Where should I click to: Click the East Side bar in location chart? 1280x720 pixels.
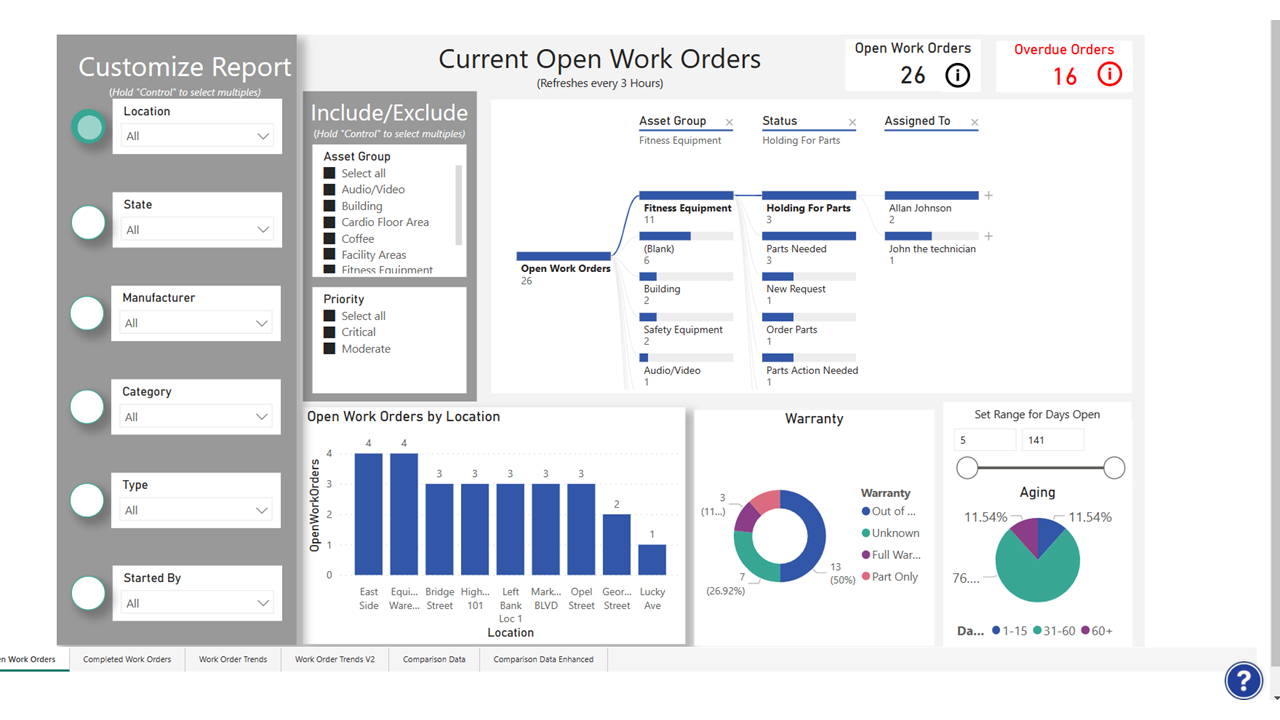tap(369, 514)
